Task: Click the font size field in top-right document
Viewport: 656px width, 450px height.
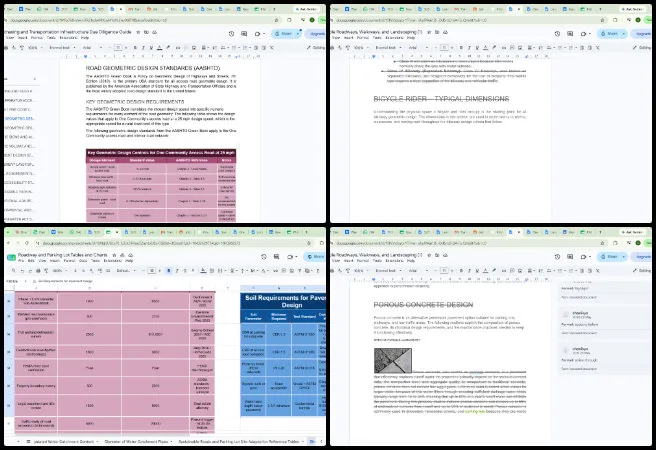Action: click(444, 48)
